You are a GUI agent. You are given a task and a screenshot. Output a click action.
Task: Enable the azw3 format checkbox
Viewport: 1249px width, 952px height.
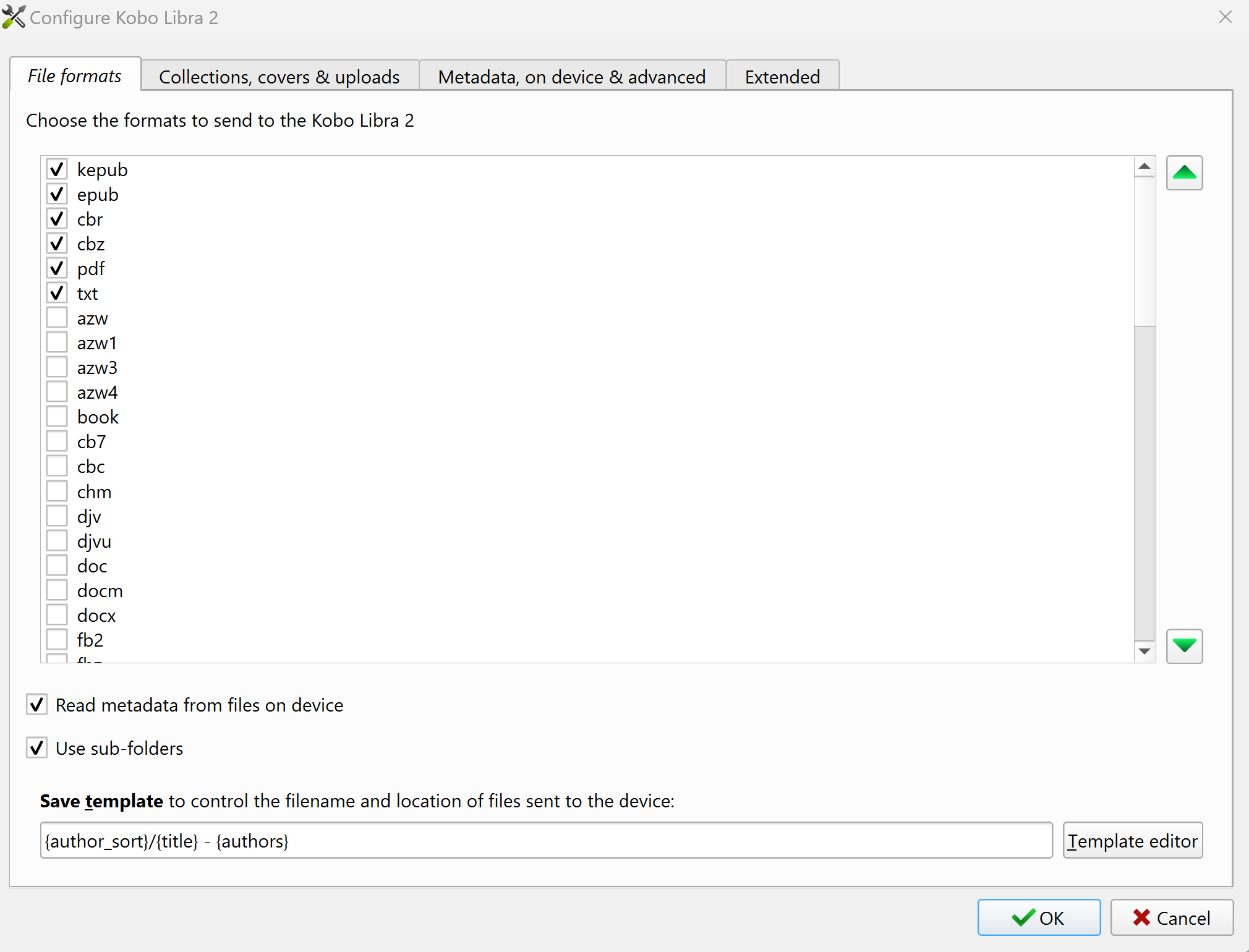point(57,367)
